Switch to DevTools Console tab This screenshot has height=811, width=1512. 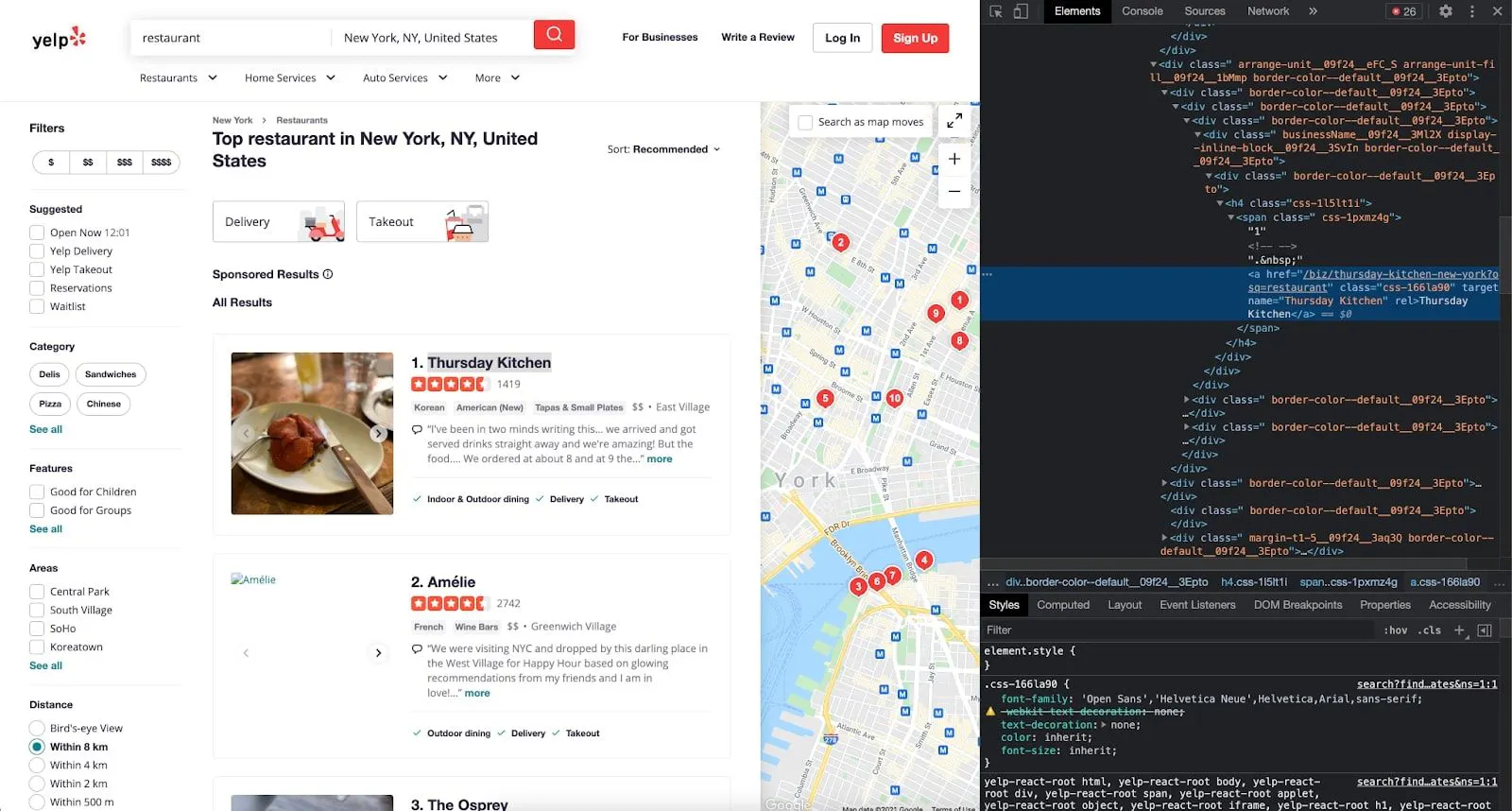click(x=1143, y=11)
